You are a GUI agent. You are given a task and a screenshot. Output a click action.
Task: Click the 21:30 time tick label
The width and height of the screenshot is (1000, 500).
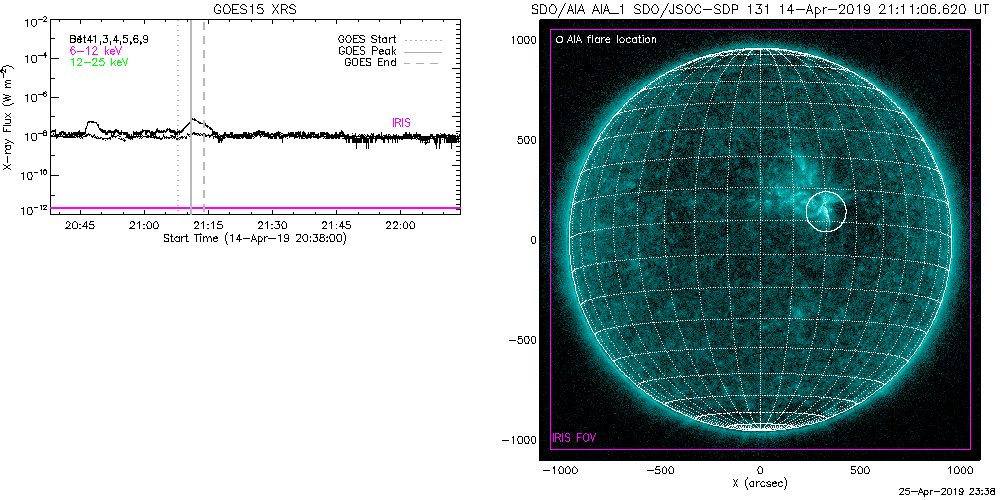click(273, 226)
